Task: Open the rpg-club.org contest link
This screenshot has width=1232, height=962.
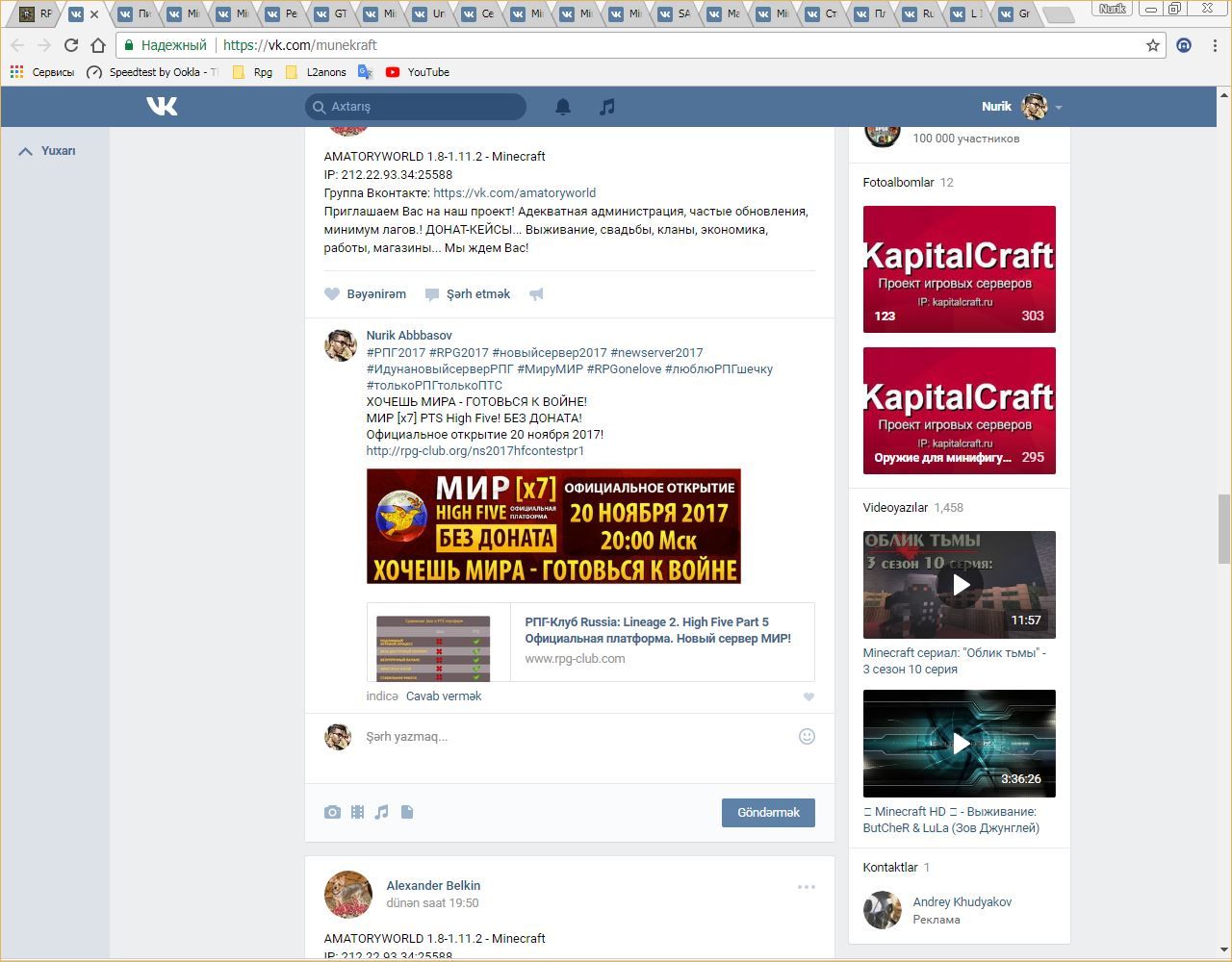Action: pyautogui.click(x=475, y=451)
